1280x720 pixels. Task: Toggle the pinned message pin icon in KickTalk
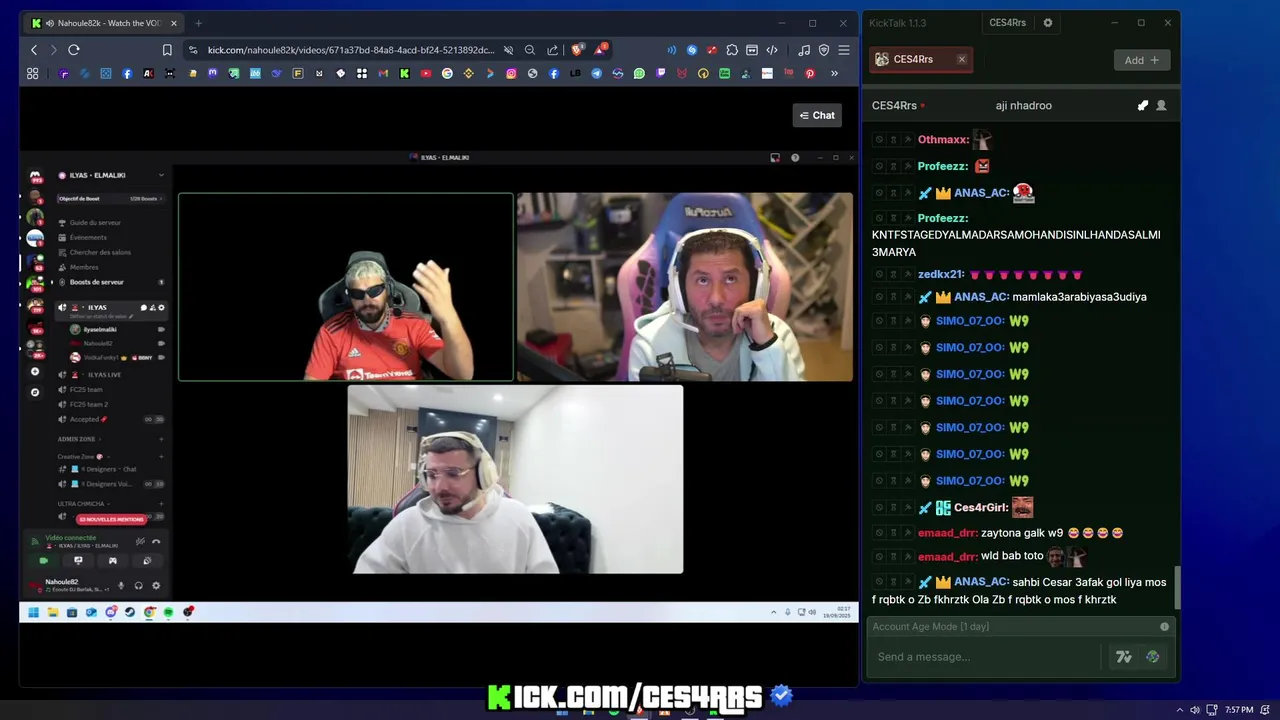pos(1143,105)
